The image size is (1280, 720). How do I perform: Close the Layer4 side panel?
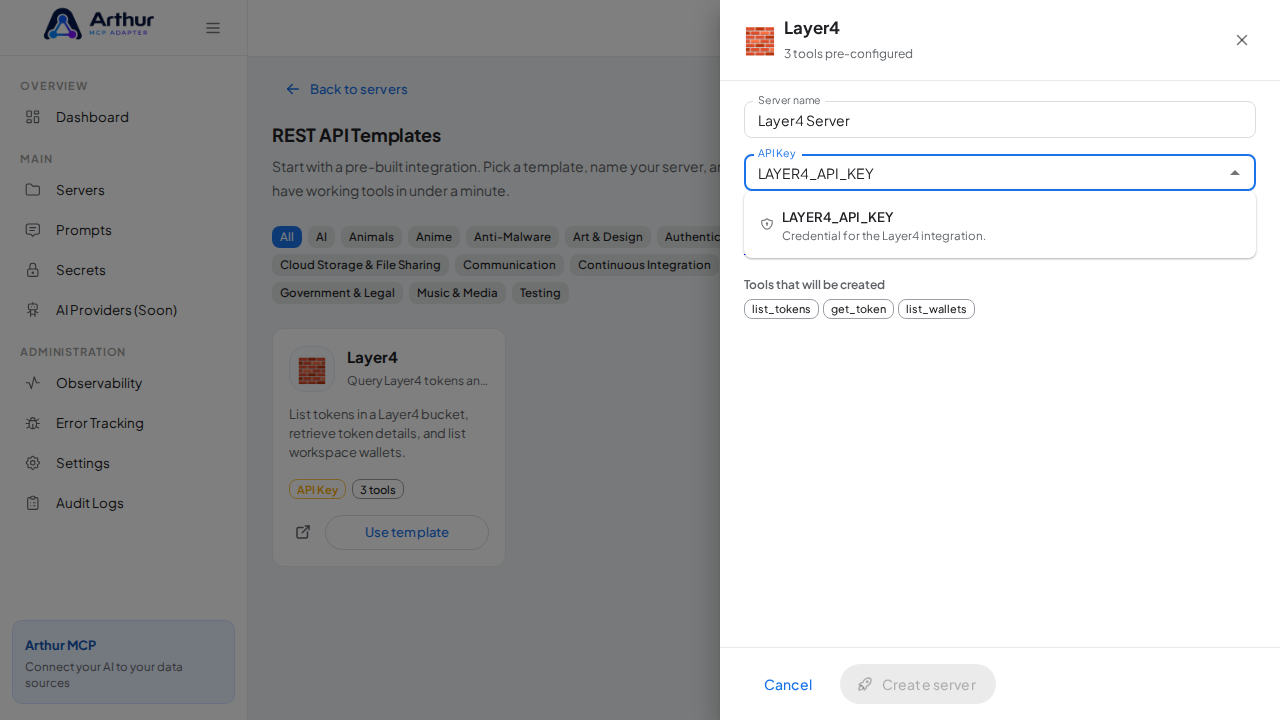1242,40
